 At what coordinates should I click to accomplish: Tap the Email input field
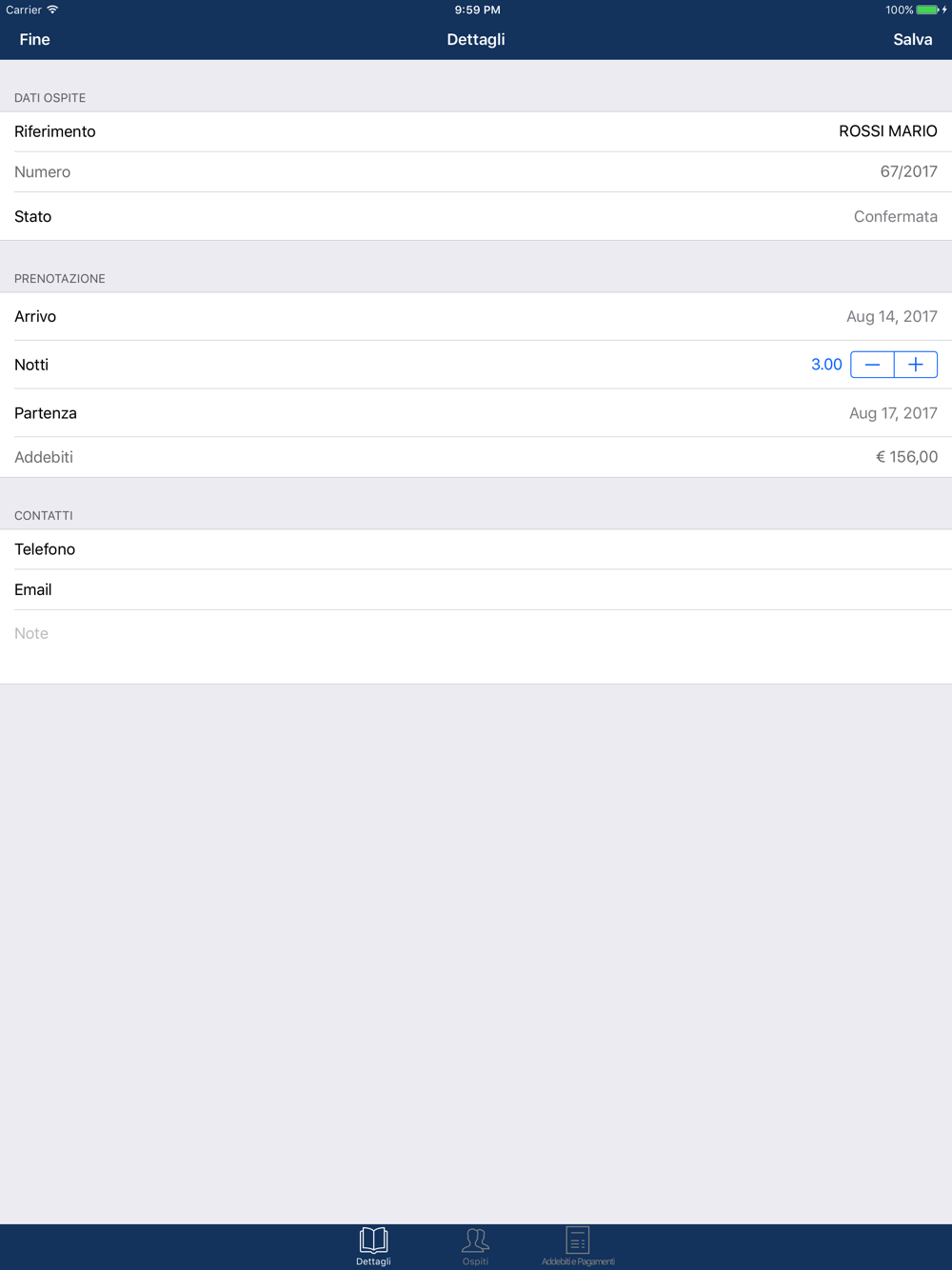476,590
